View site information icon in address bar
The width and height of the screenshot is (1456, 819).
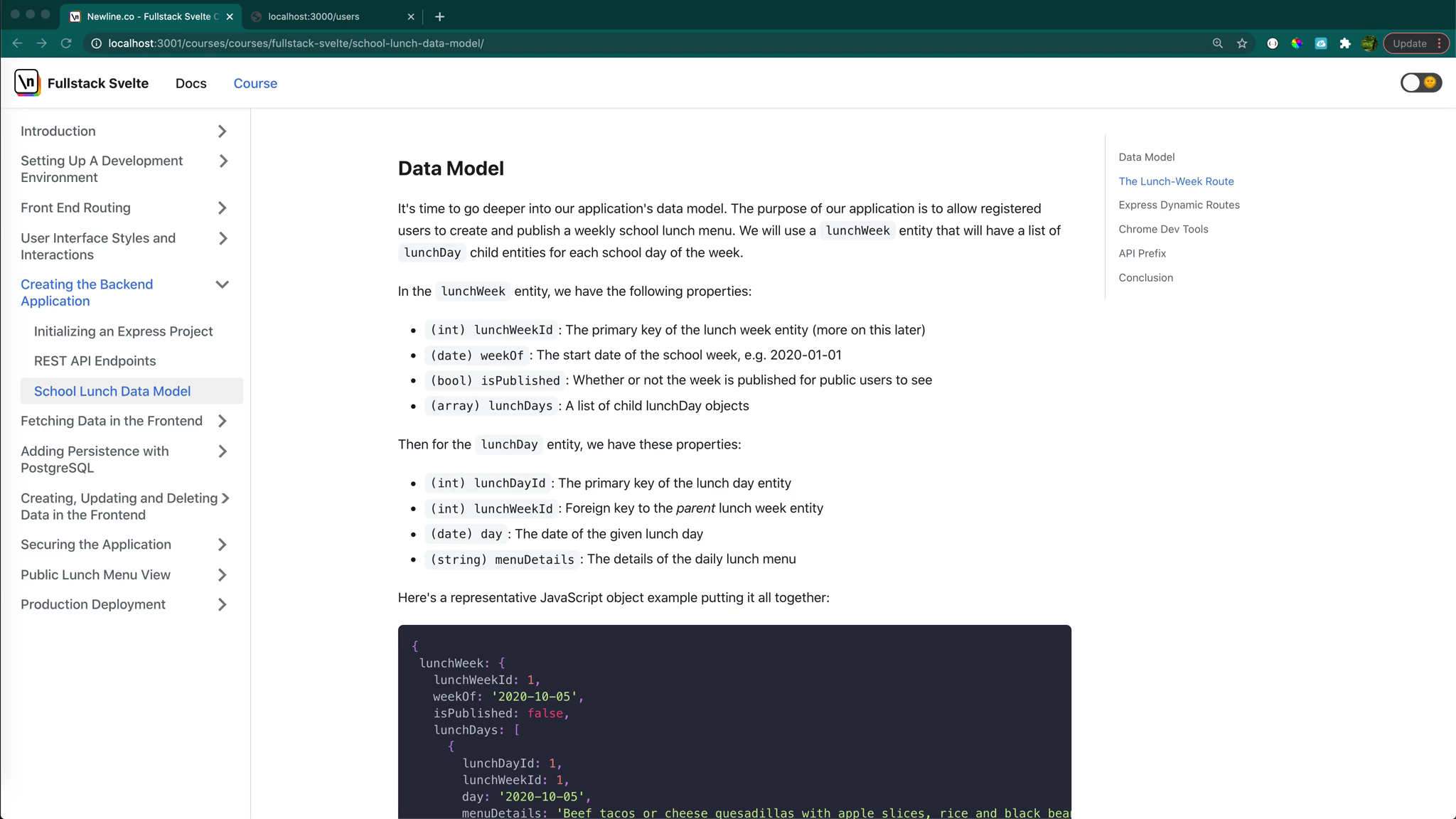coord(96,43)
